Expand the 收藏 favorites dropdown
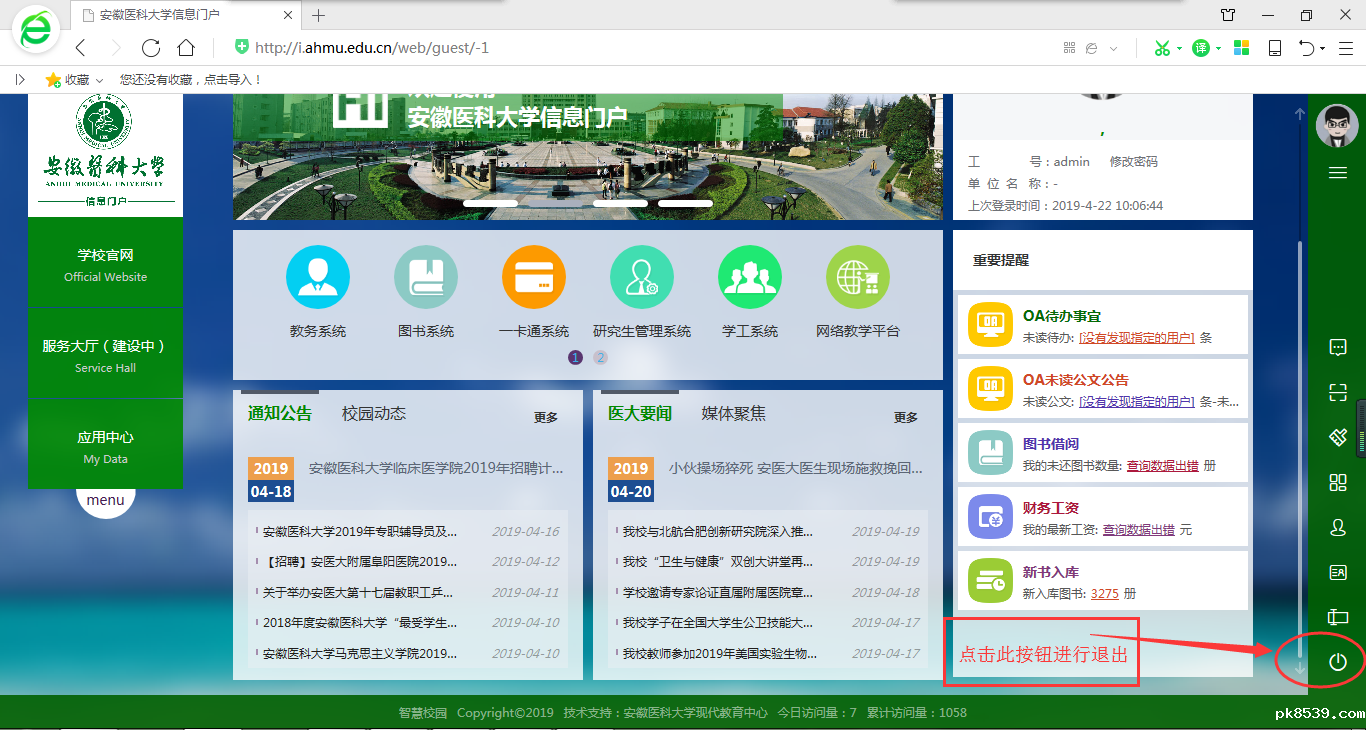The image size is (1366, 730). 99,80
